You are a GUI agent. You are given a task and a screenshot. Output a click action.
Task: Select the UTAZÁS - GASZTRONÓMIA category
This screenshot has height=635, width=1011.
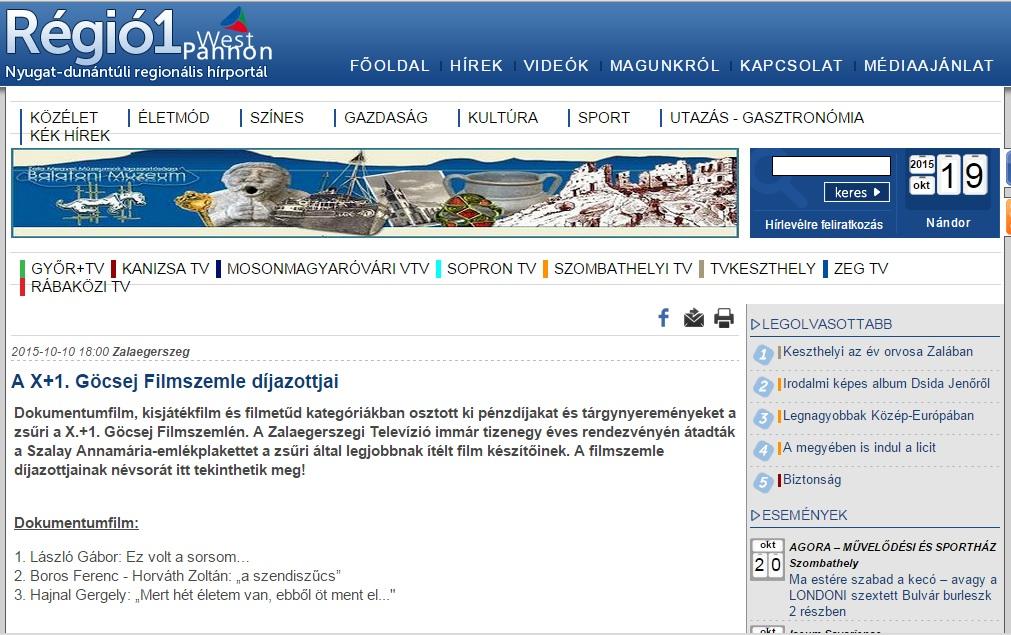(767, 118)
